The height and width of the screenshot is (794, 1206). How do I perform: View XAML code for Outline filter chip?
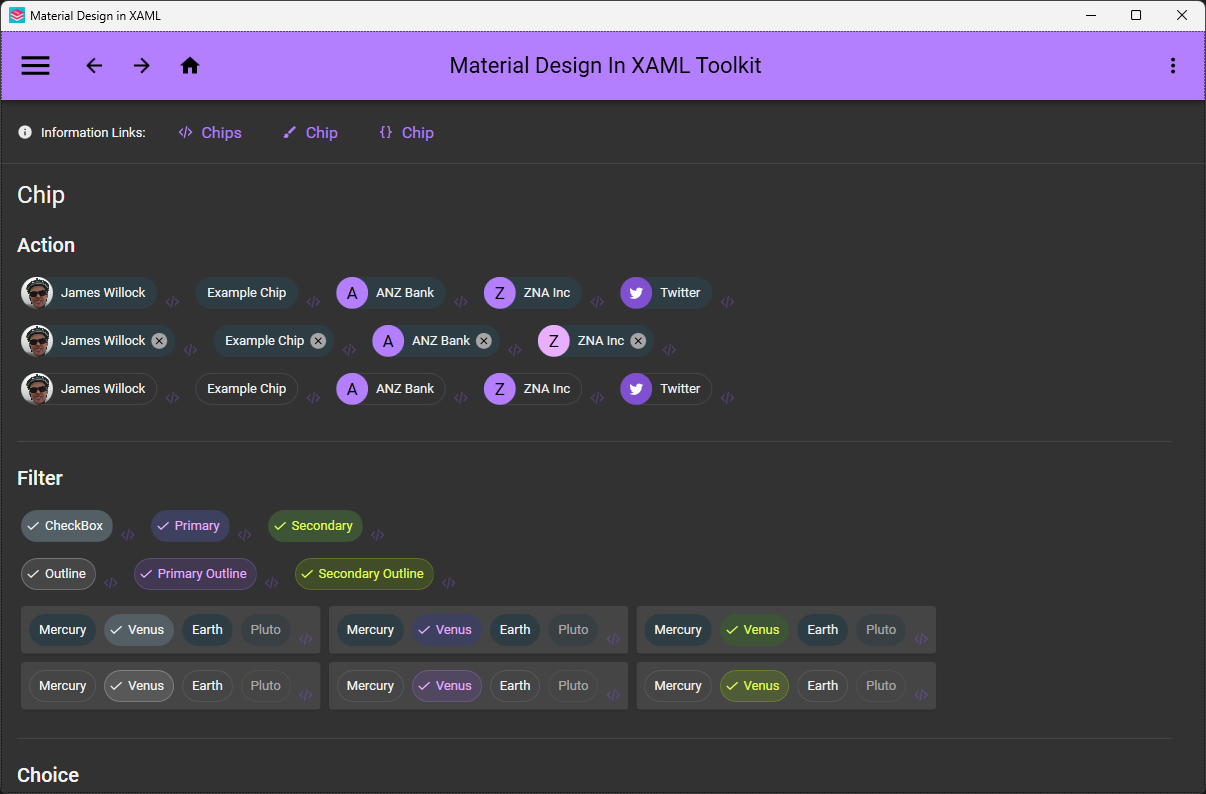click(110, 583)
